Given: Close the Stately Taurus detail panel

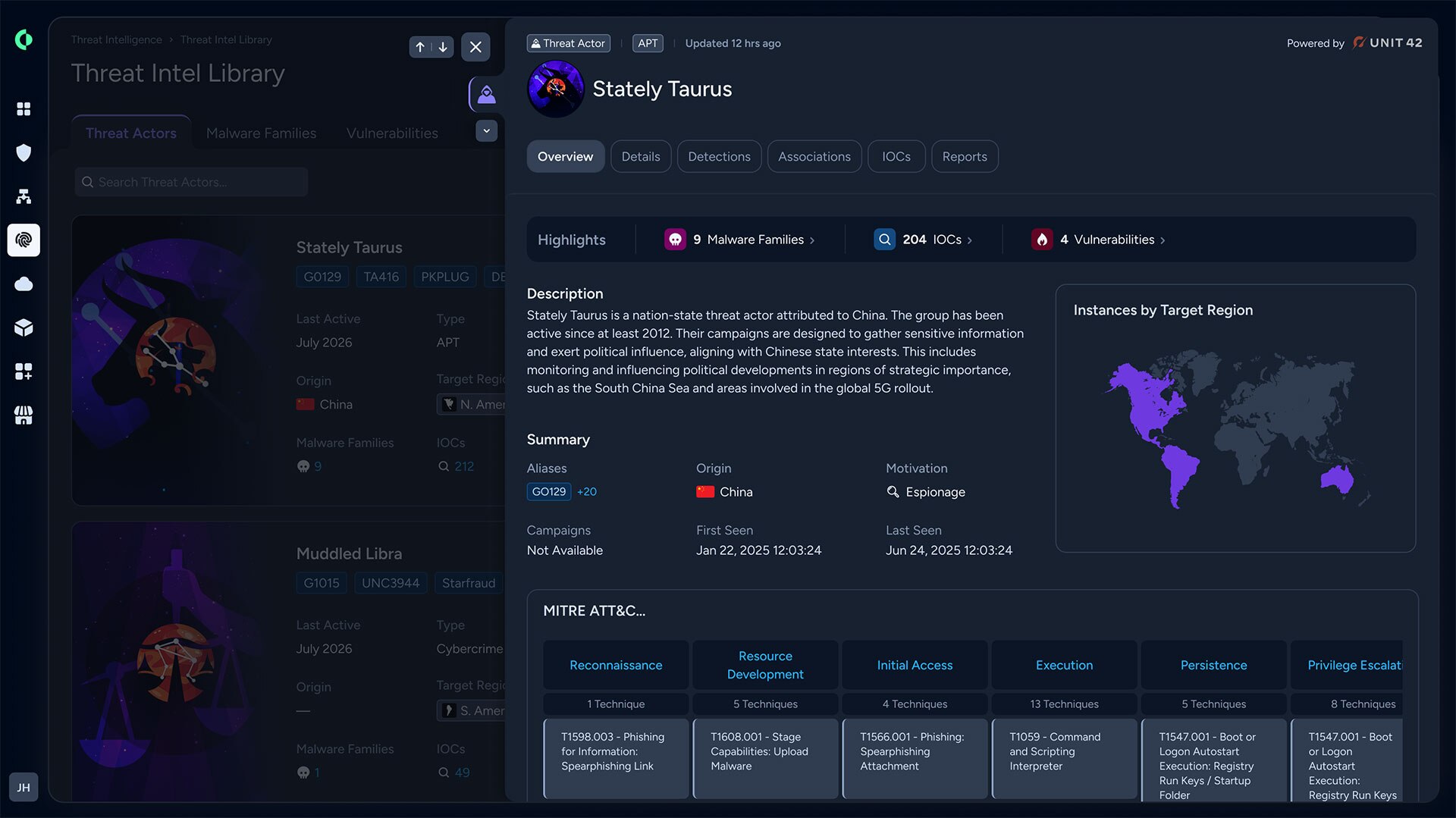Looking at the screenshot, I should coord(475,47).
